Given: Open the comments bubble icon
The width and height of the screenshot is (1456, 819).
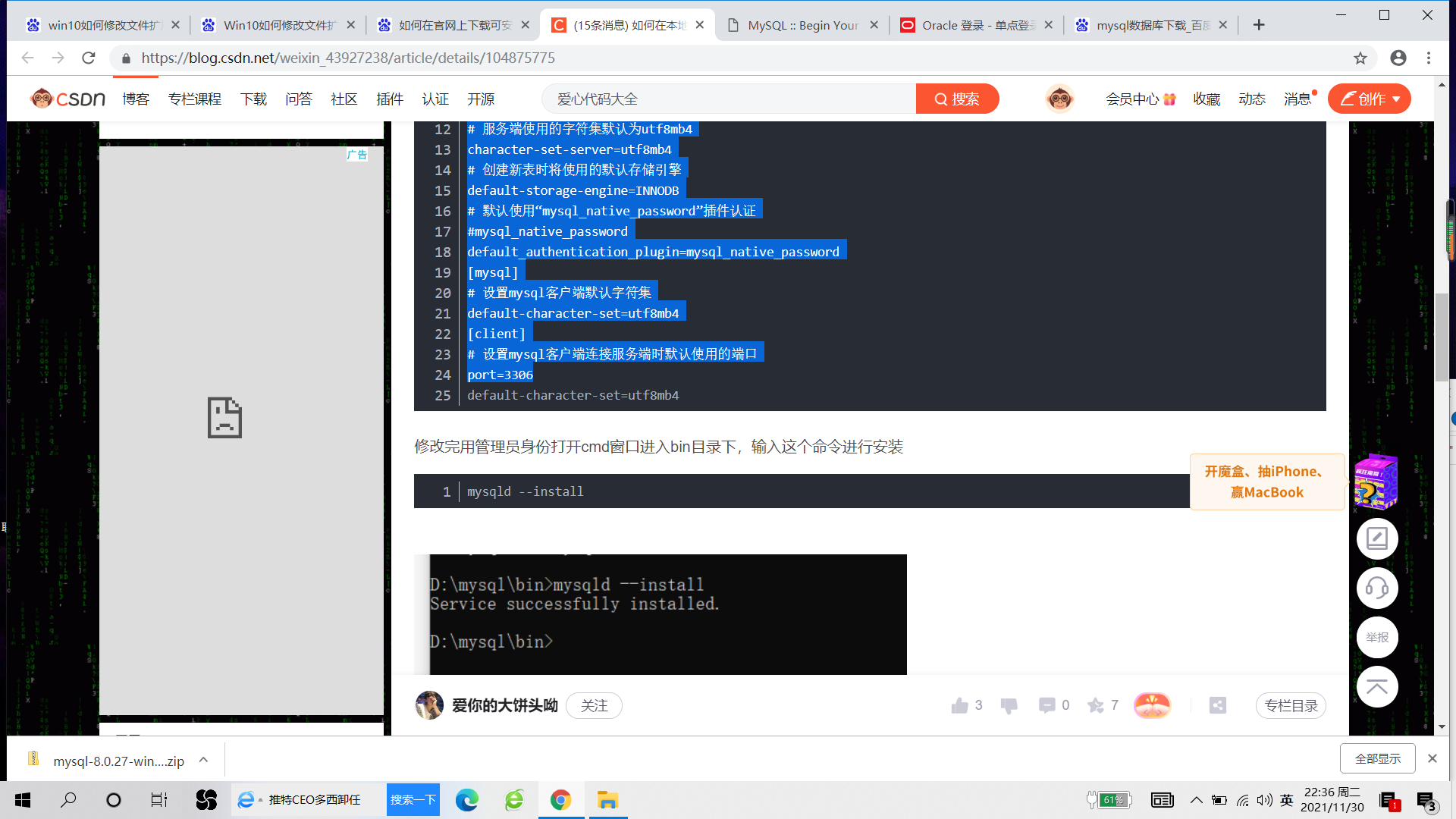Looking at the screenshot, I should [x=1046, y=706].
